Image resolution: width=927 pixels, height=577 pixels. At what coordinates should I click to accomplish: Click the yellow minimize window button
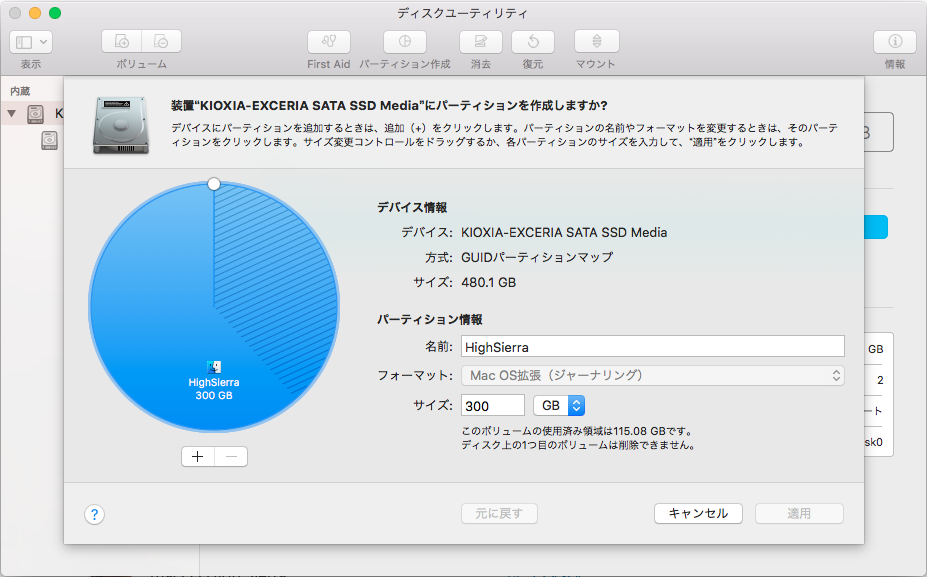35,13
